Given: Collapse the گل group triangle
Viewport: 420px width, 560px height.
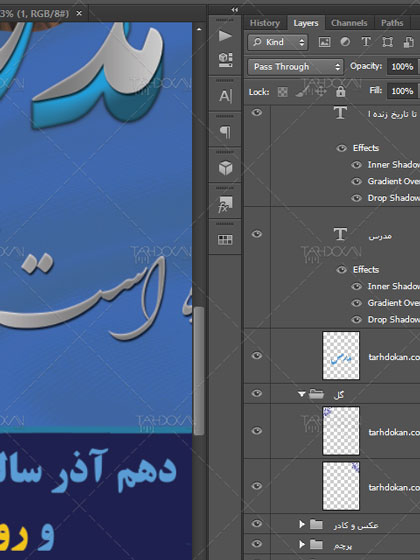Looking at the screenshot, I should (301, 394).
